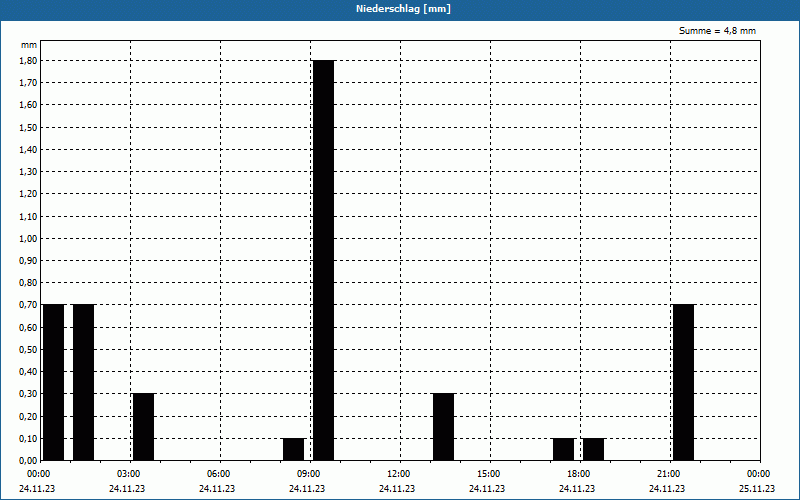Select the 12:00 time axis label

click(398, 474)
